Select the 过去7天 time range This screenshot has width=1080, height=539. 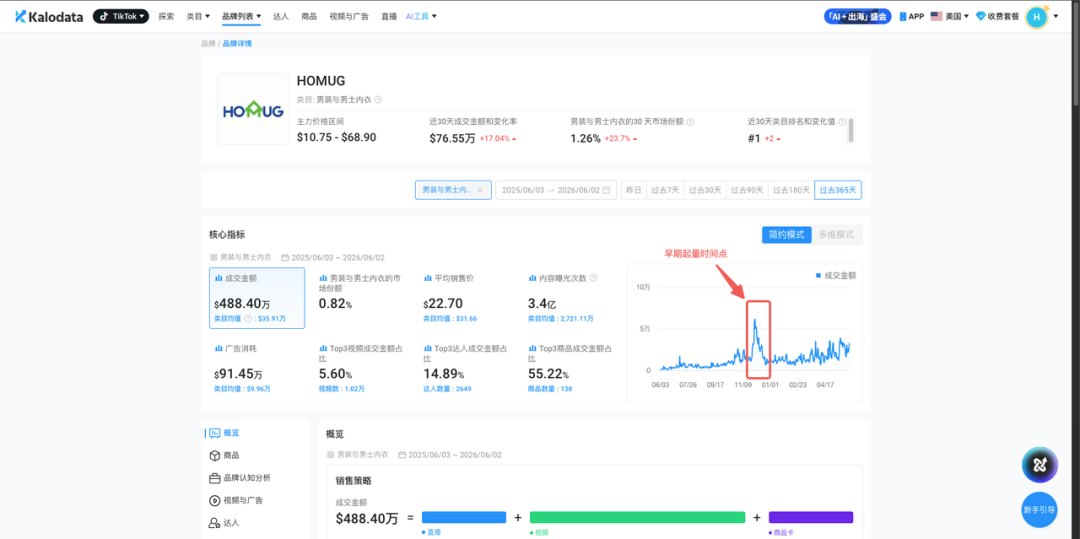665,190
